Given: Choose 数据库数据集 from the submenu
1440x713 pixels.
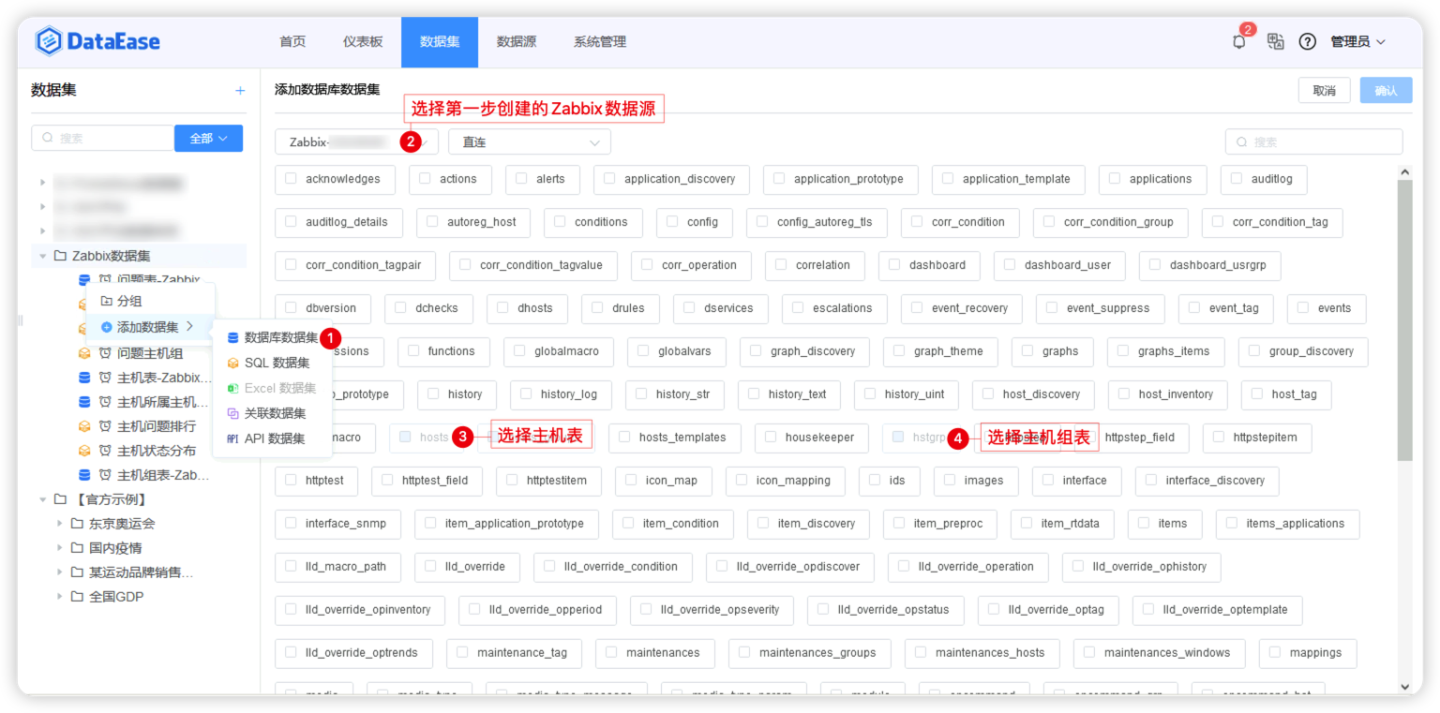Looking at the screenshot, I should point(273,338).
